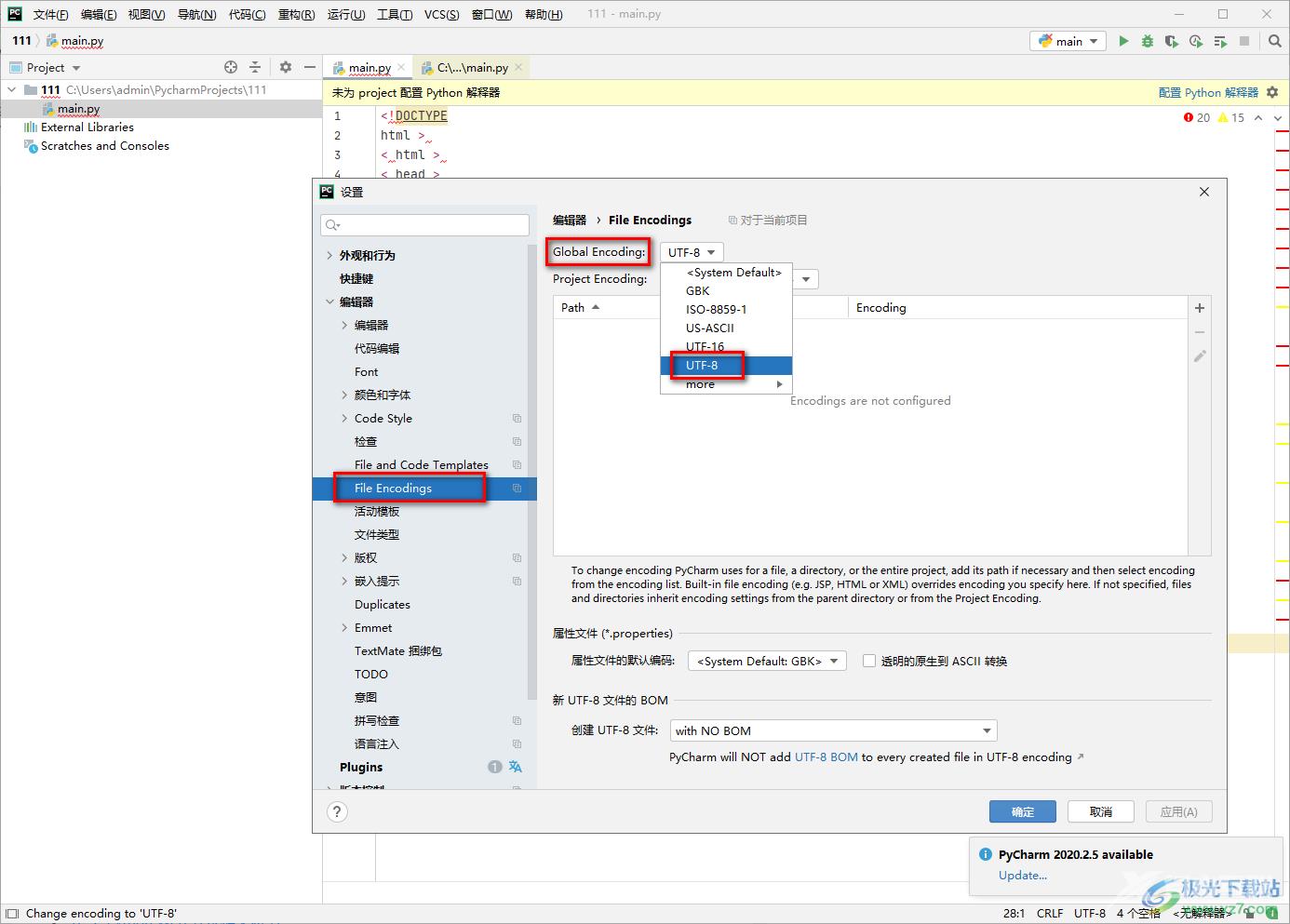Viewport: 1290px width, 924px height.
Task: Close the main.py editor tab
Action: pyautogui.click(x=401, y=67)
